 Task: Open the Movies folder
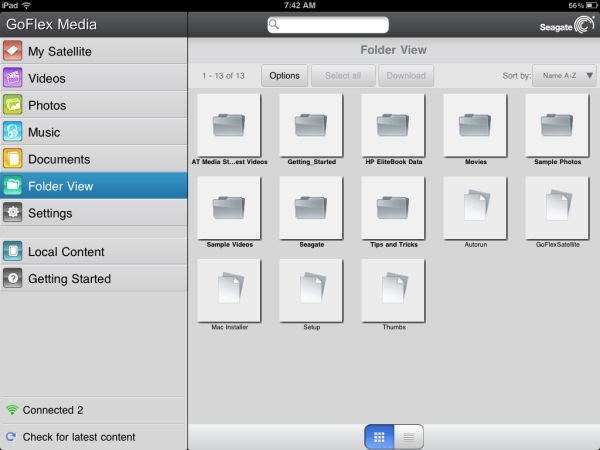(475, 125)
